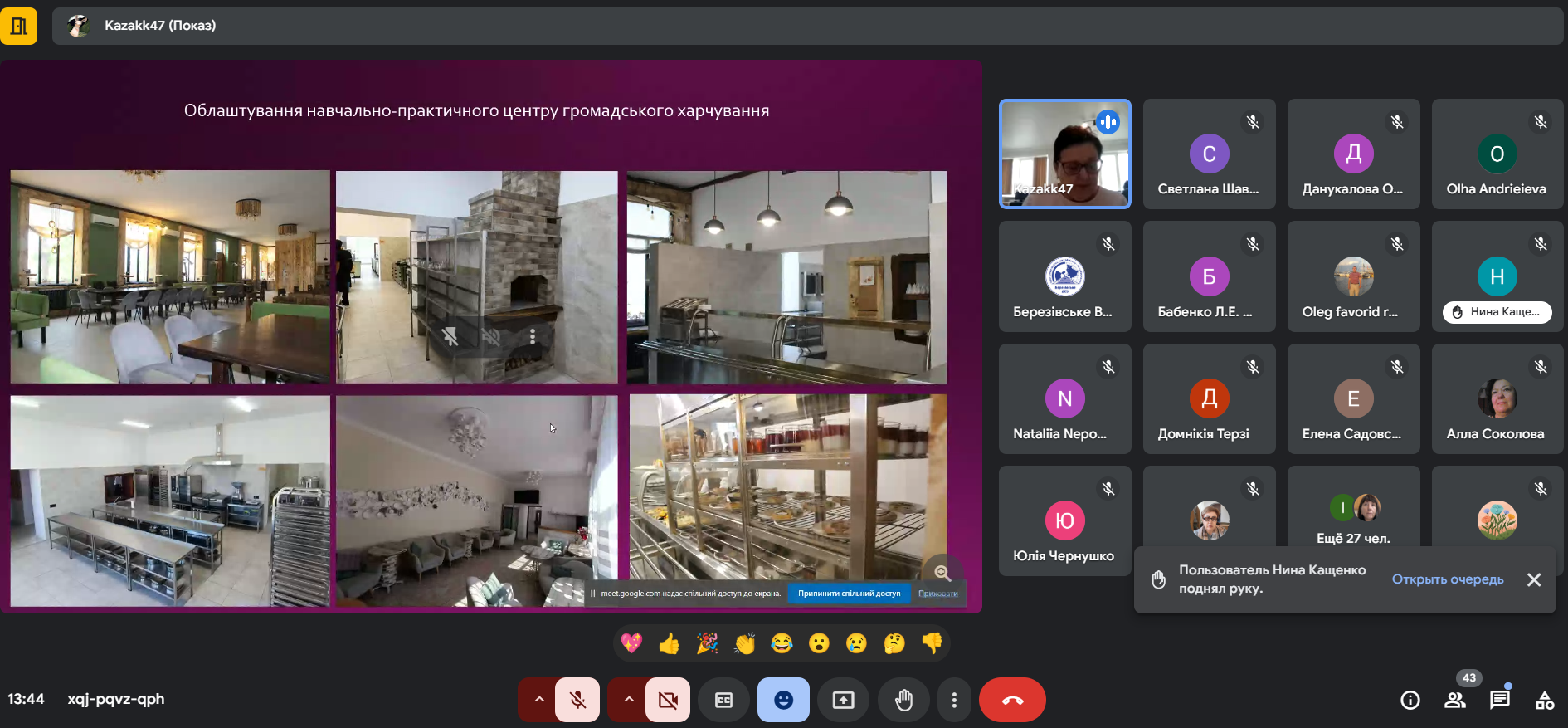Toggle closed captions button
The width and height of the screenshot is (1568, 728).
[723, 700]
